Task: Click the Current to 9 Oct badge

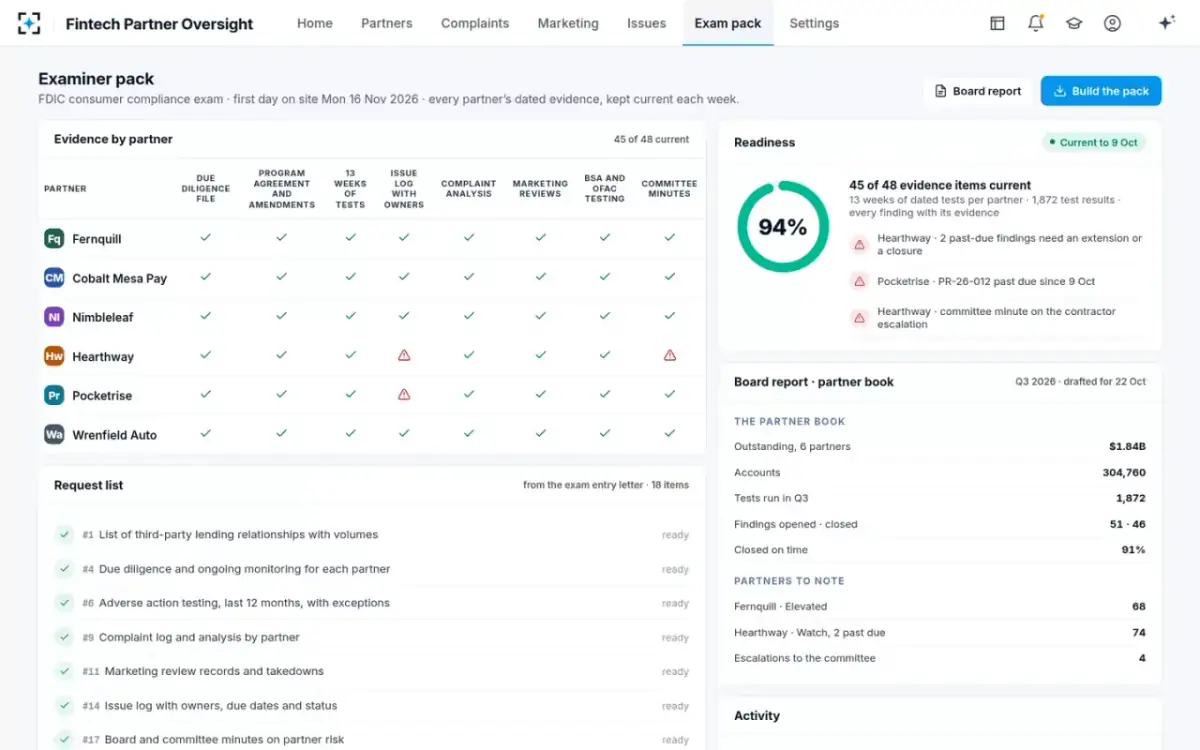Action: pyautogui.click(x=1095, y=142)
